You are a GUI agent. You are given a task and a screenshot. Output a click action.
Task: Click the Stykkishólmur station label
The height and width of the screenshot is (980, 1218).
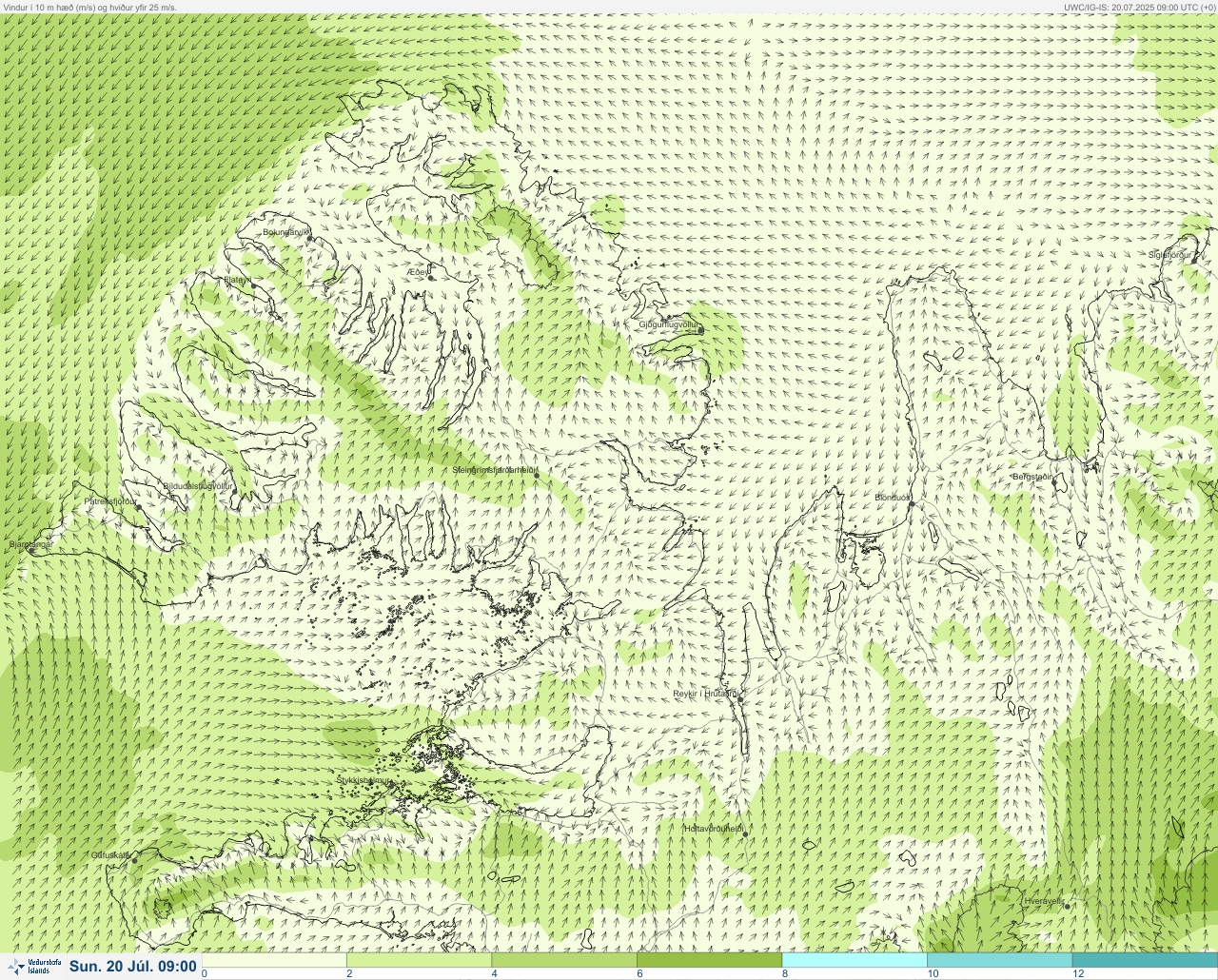(364, 780)
